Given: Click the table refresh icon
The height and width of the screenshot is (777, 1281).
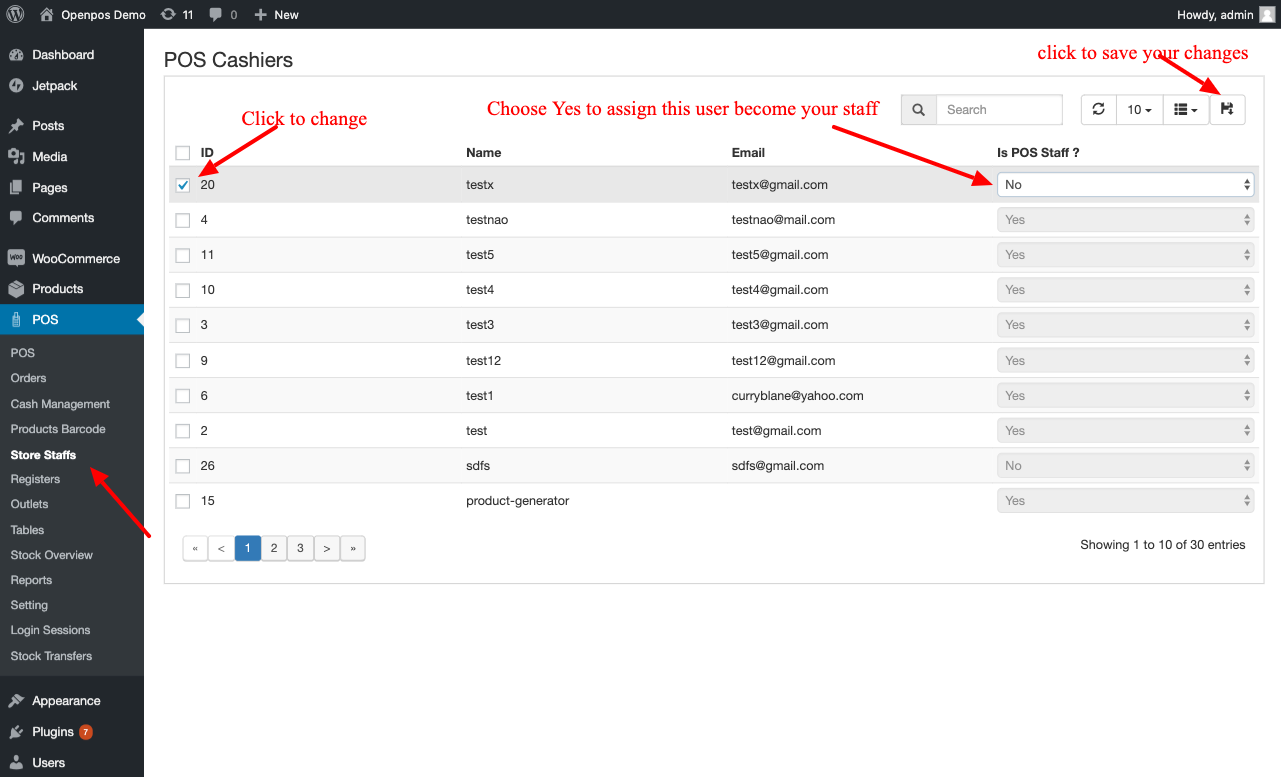Looking at the screenshot, I should click(x=1098, y=110).
